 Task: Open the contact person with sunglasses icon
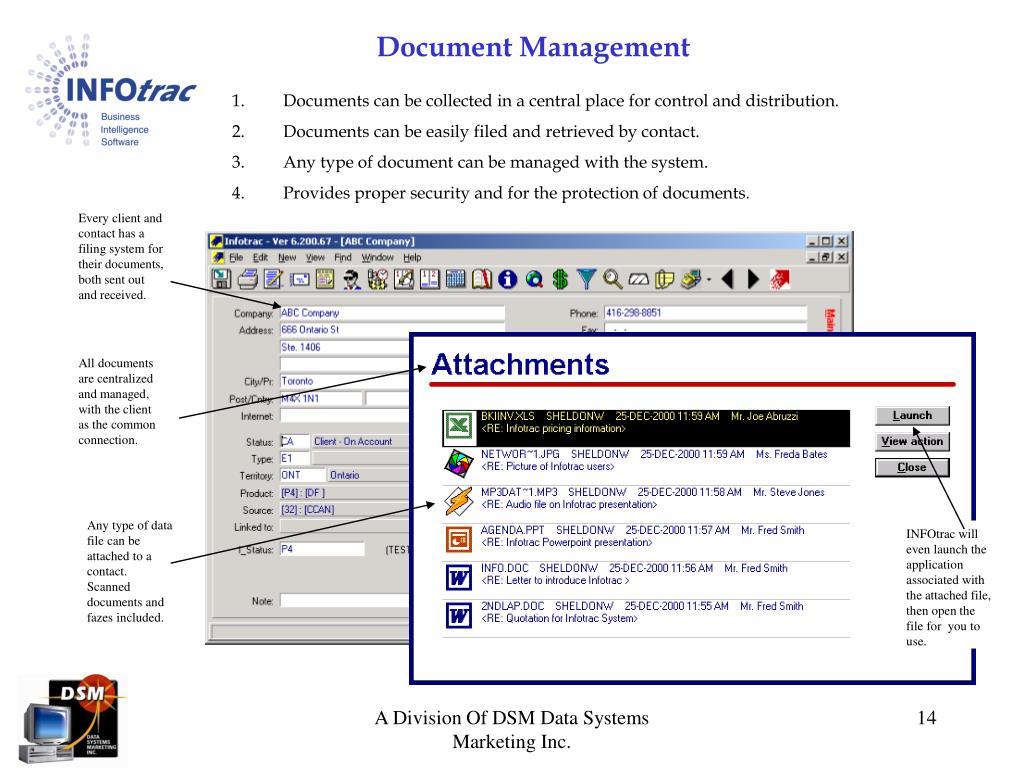[351, 280]
